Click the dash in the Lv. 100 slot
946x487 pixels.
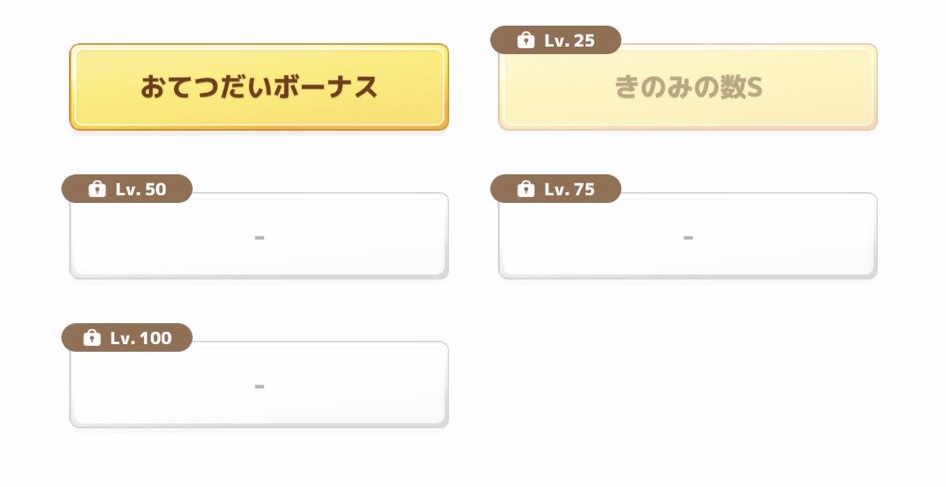point(259,386)
